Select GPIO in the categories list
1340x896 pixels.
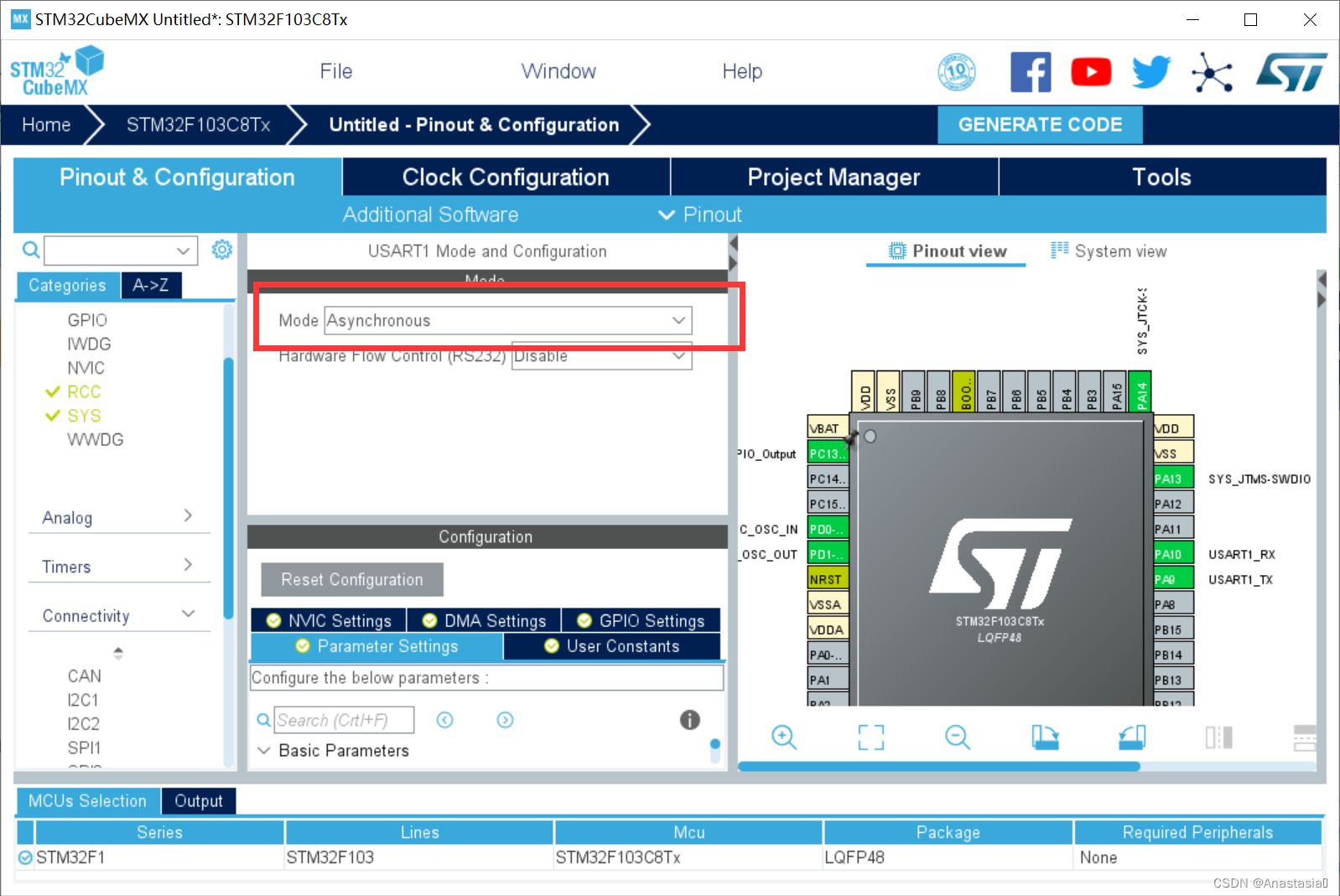[x=87, y=320]
